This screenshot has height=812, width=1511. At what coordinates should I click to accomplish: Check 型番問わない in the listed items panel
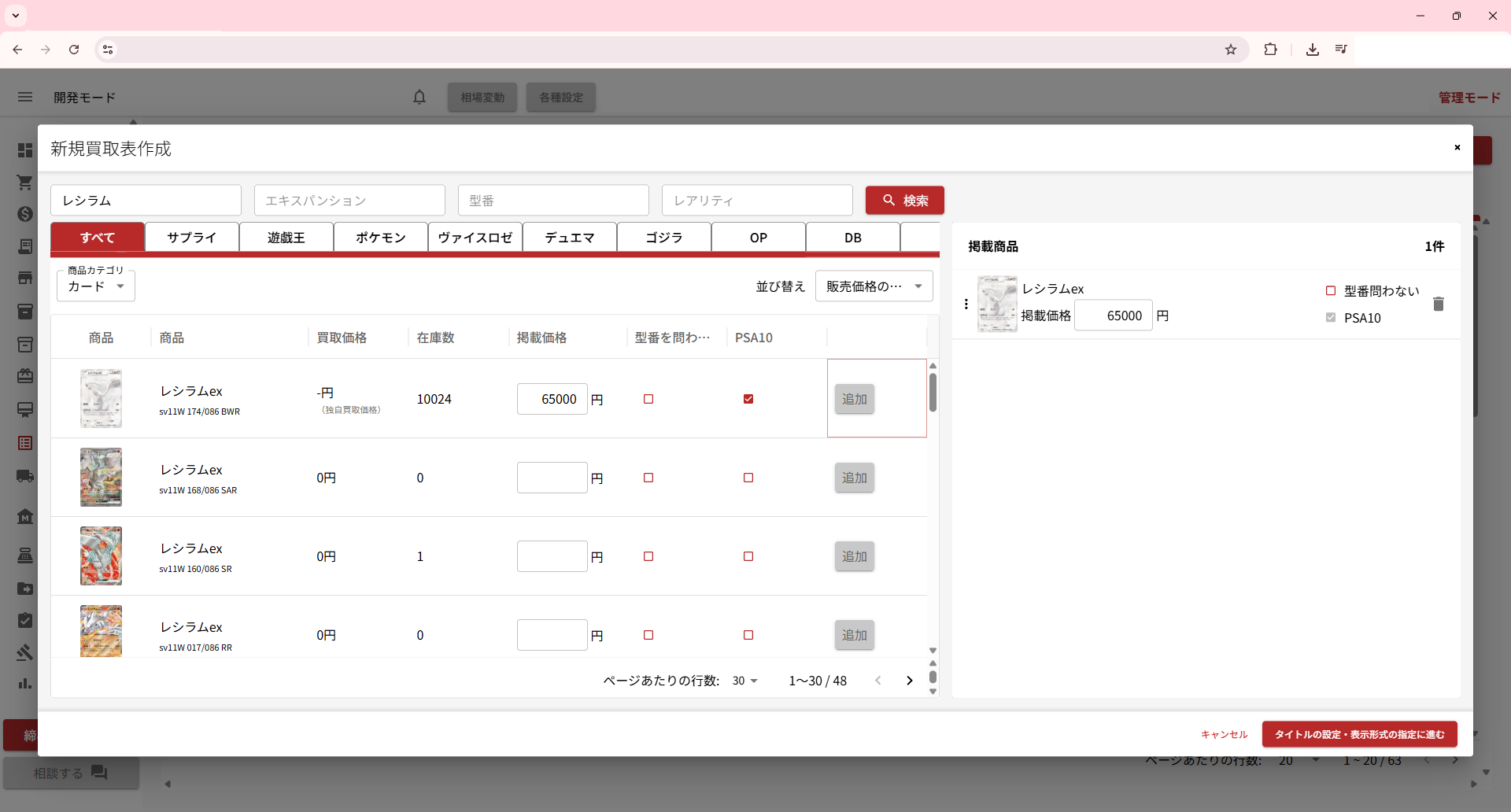(1331, 291)
